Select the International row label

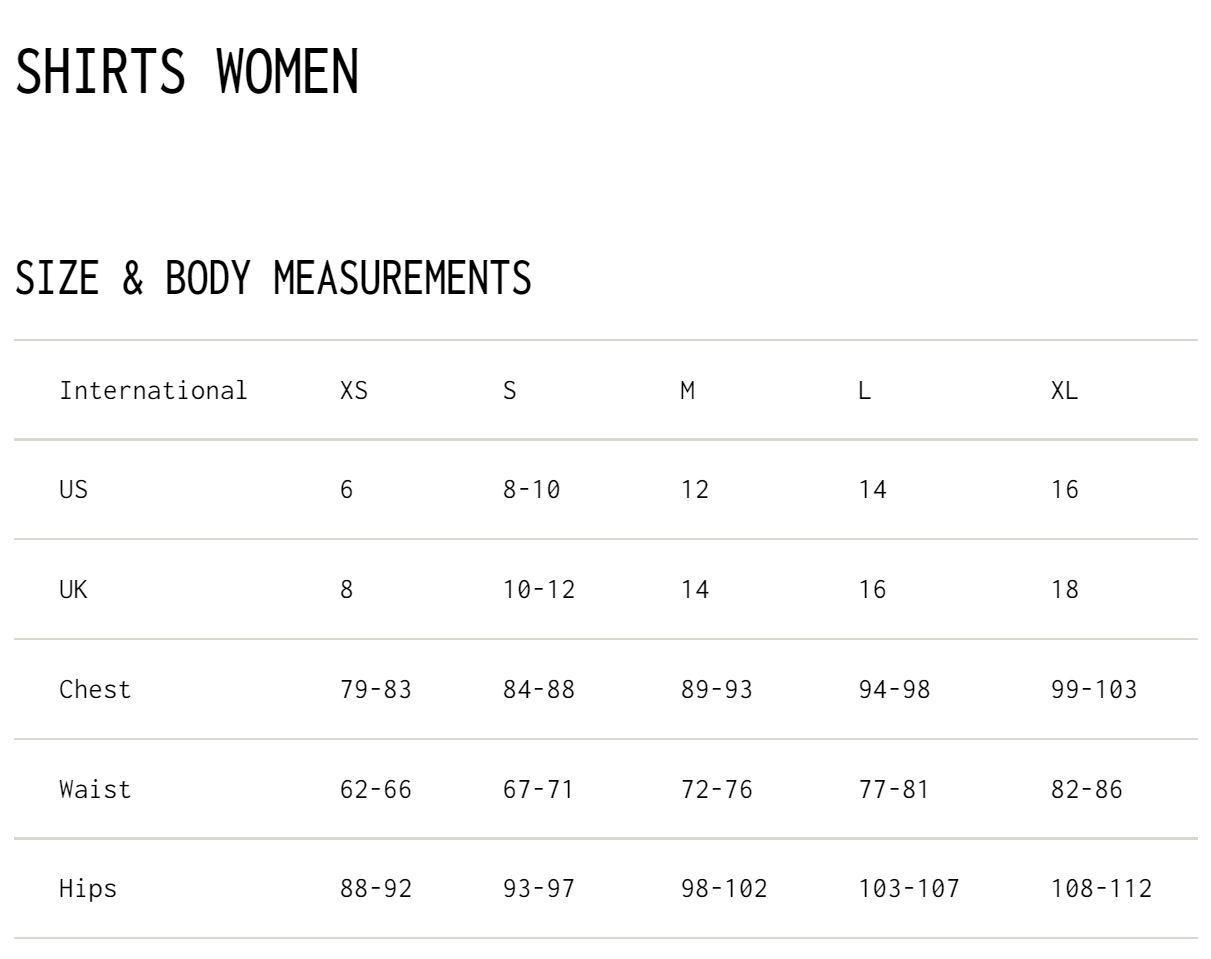[x=153, y=390]
